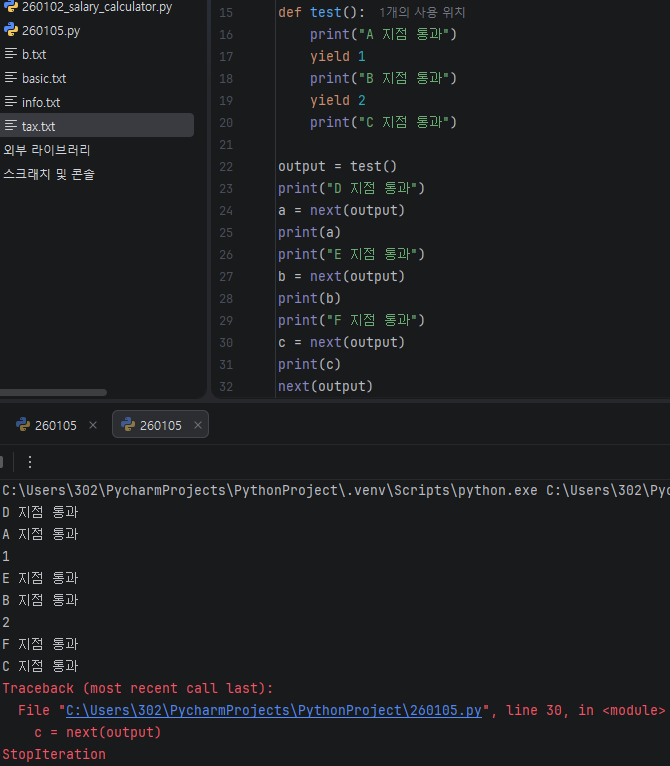This screenshot has width=670, height=766.
Task: Click print("F 지점 통과") in editor
Action: (351, 320)
